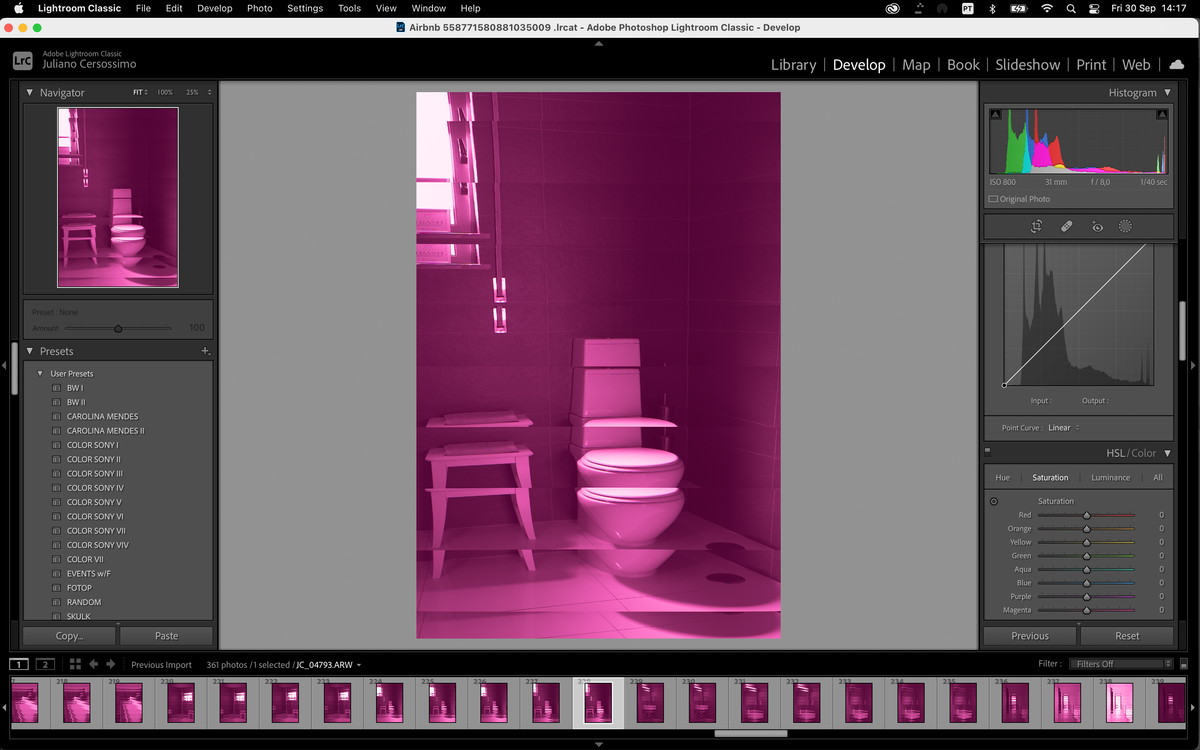This screenshot has height=750, width=1200.
Task: Open the Filters Off dropdown
Action: 1120,664
